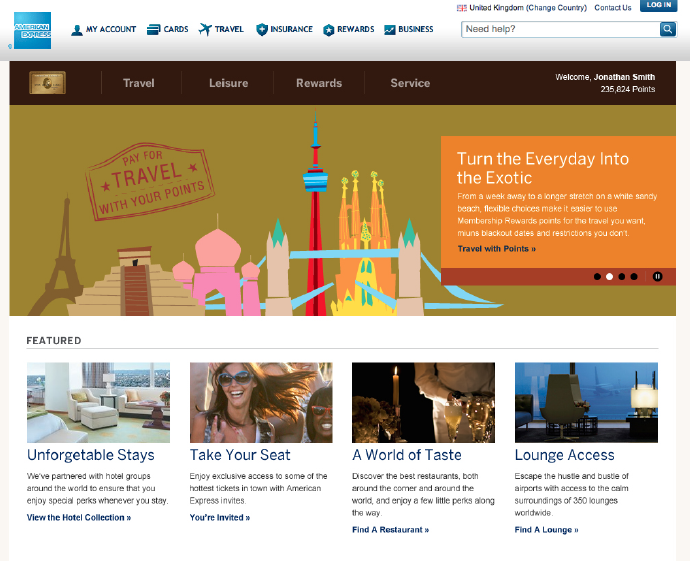
Task: Click the UK flag icon
Action: tap(462, 8)
